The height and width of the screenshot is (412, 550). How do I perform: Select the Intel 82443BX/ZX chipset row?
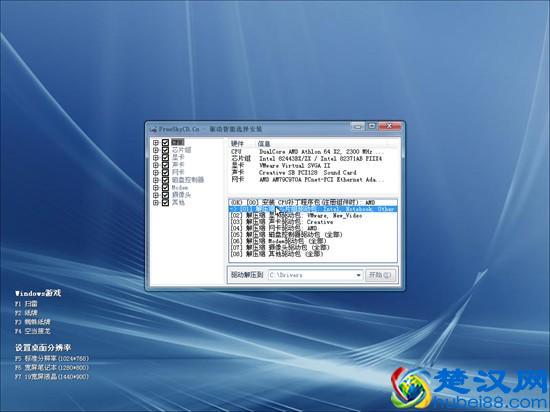pyautogui.click(x=307, y=159)
